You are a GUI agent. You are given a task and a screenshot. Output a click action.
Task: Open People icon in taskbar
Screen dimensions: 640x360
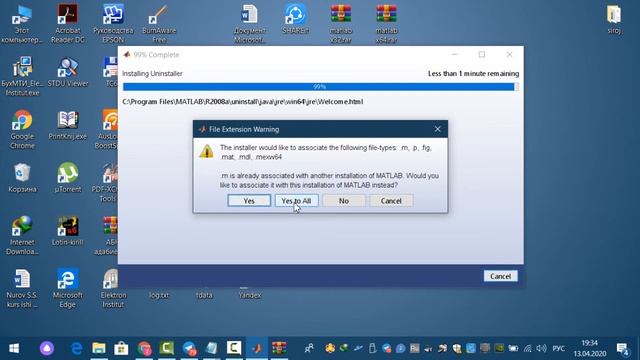[x=309, y=348]
